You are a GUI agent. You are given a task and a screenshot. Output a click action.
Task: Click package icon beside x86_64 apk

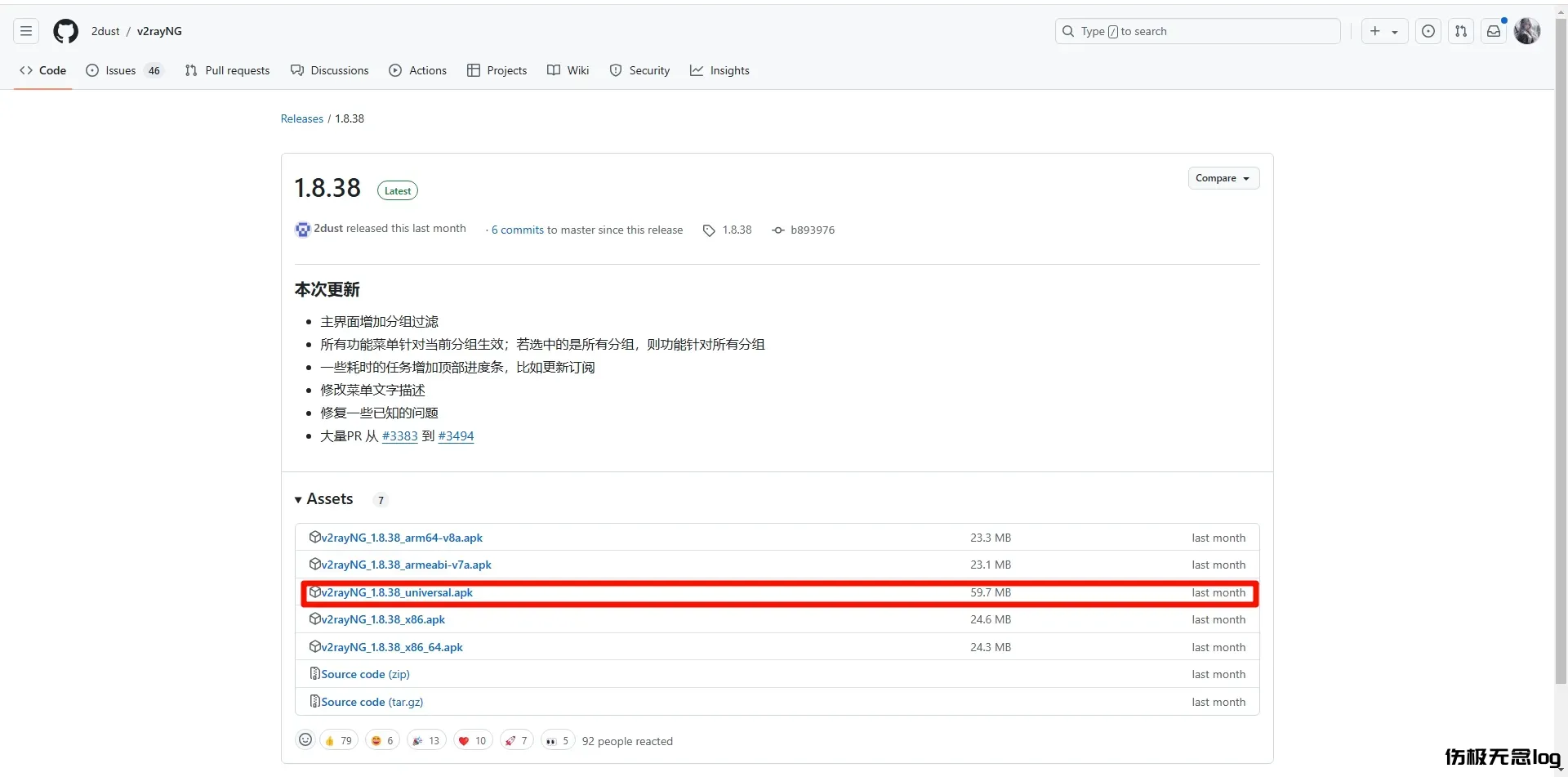click(x=314, y=646)
